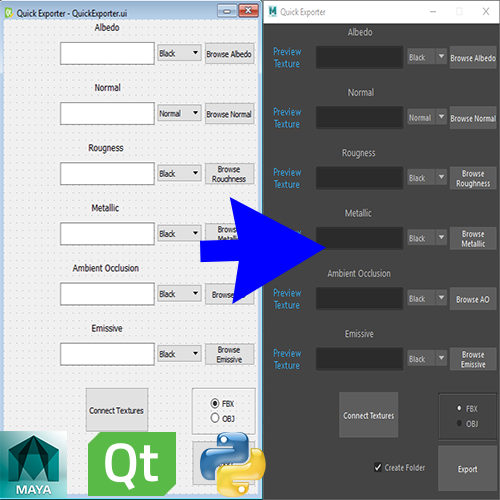Click Ambient Occlusion path field in Maya window
This screenshot has height=500, width=500.
coord(360,299)
